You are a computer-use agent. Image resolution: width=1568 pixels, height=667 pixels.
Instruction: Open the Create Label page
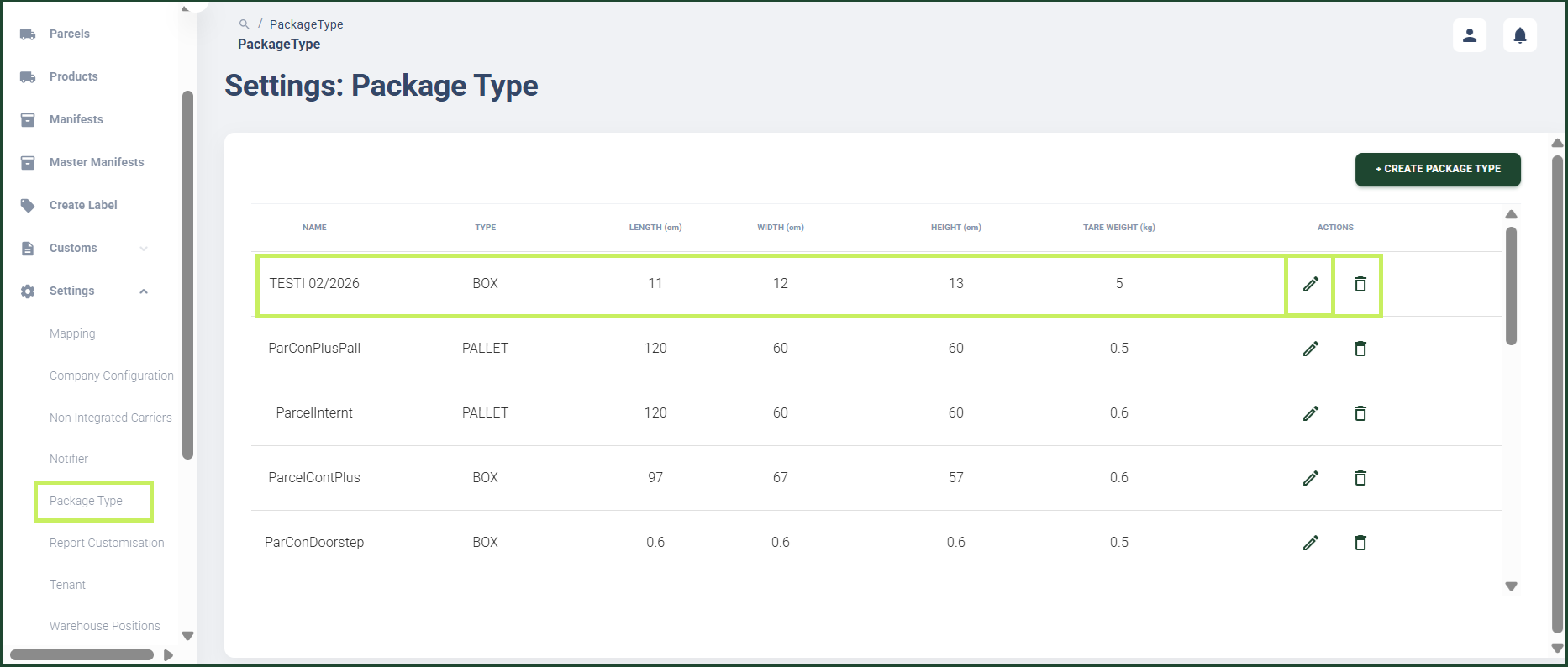tap(83, 205)
